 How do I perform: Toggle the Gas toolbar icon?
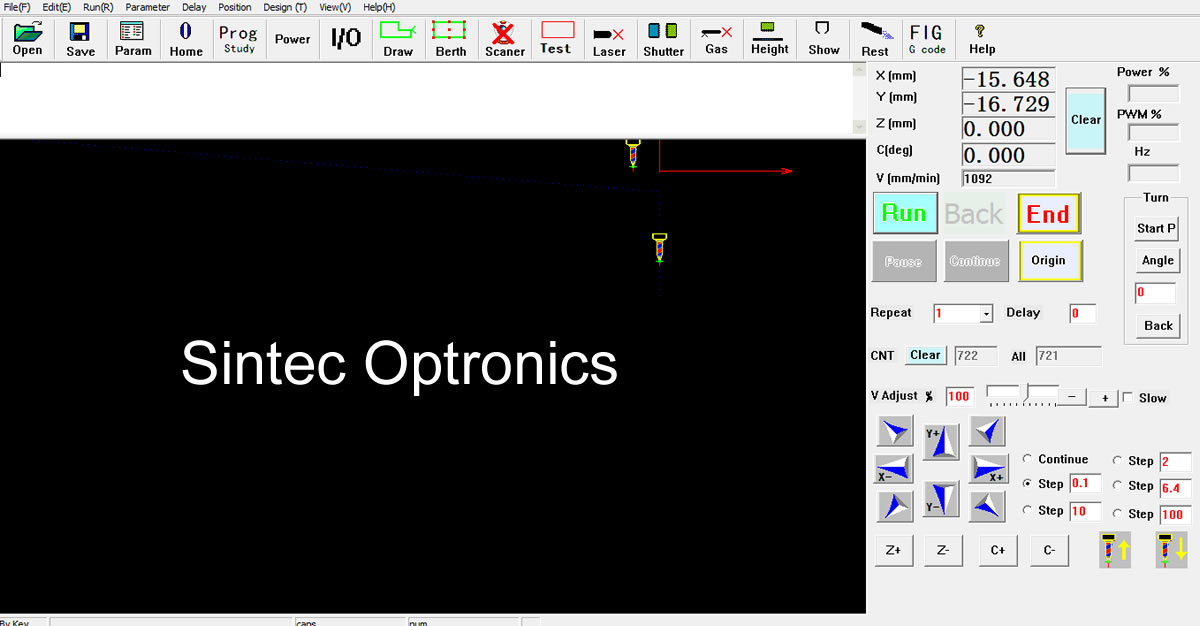point(717,39)
